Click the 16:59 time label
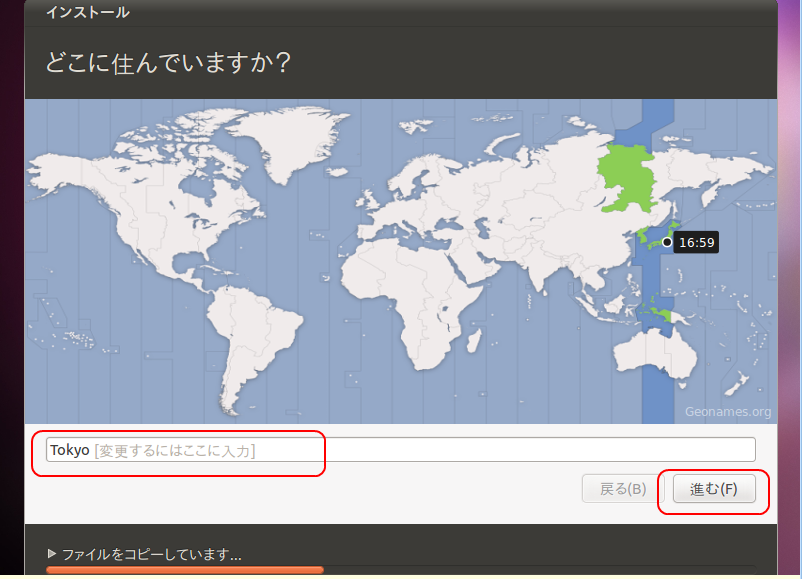802x579 pixels. 696,242
